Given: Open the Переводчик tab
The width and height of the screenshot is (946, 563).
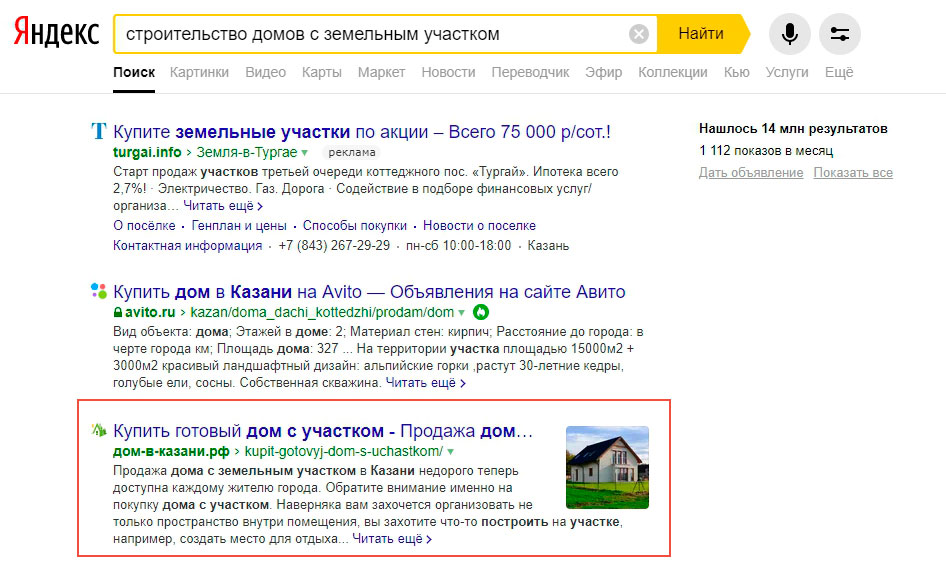Looking at the screenshot, I should click(x=530, y=72).
